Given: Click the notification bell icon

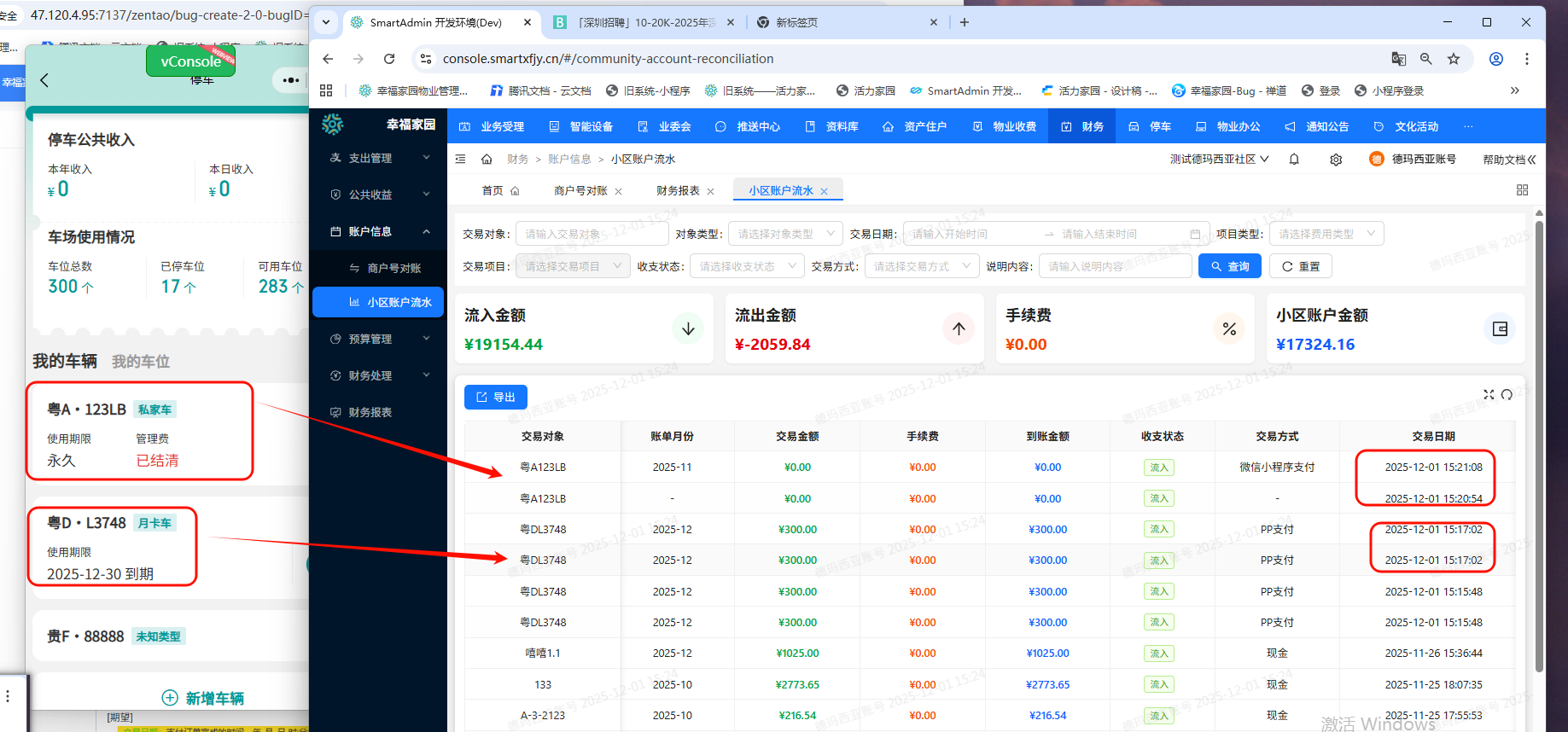Looking at the screenshot, I should (x=1294, y=160).
